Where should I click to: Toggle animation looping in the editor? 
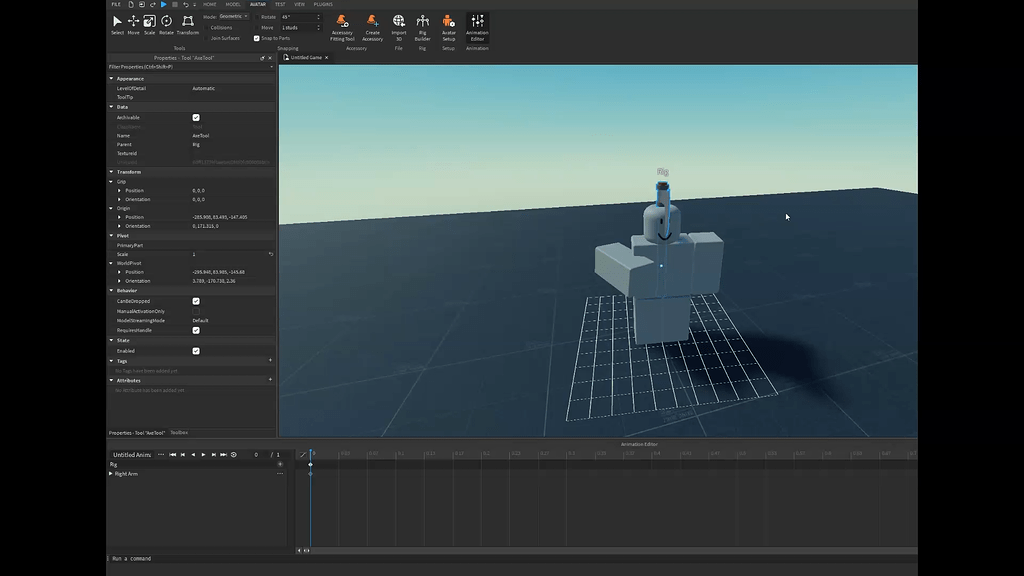(x=234, y=454)
